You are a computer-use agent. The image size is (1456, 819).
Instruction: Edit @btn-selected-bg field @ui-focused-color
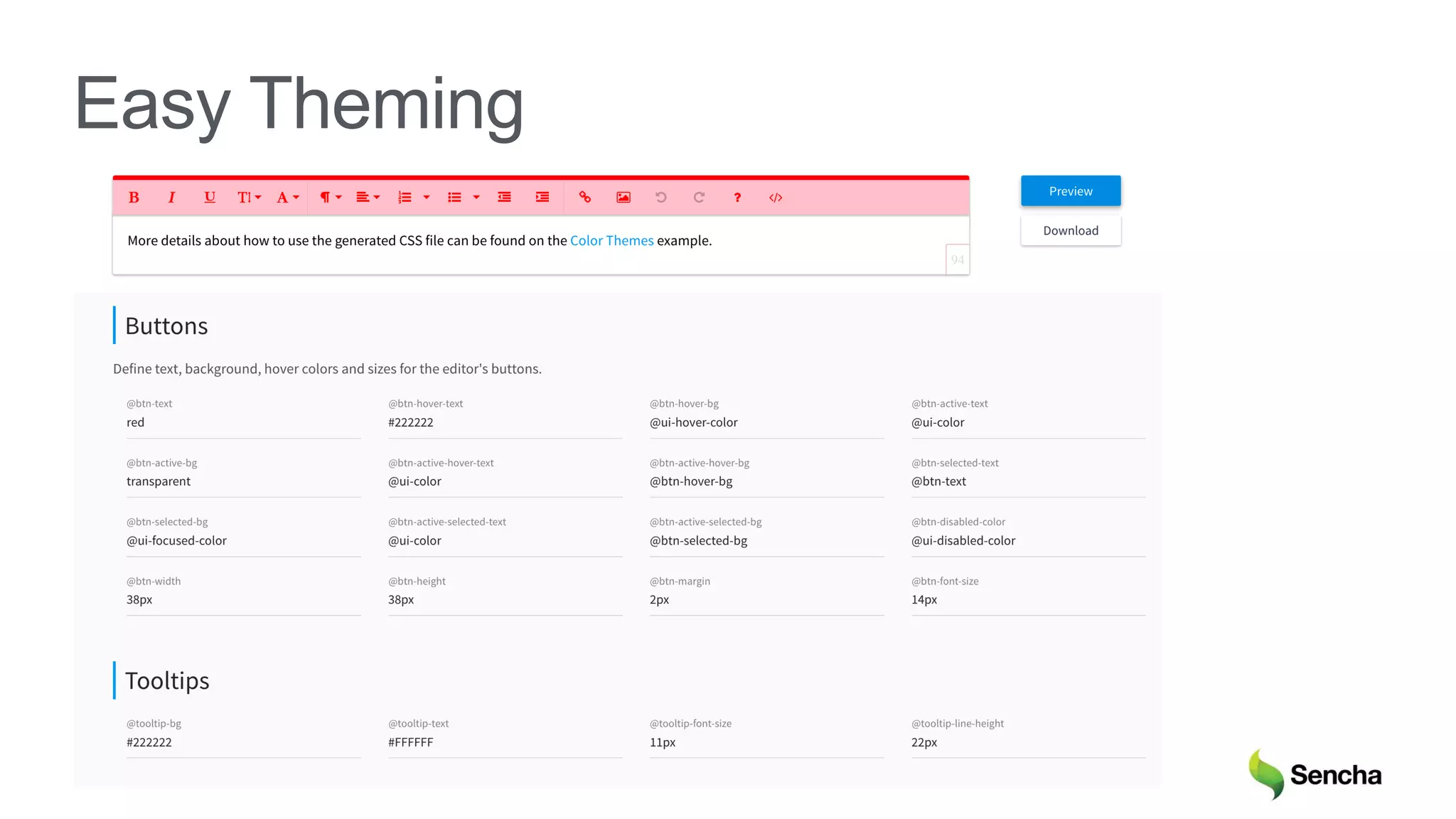[244, 540]
